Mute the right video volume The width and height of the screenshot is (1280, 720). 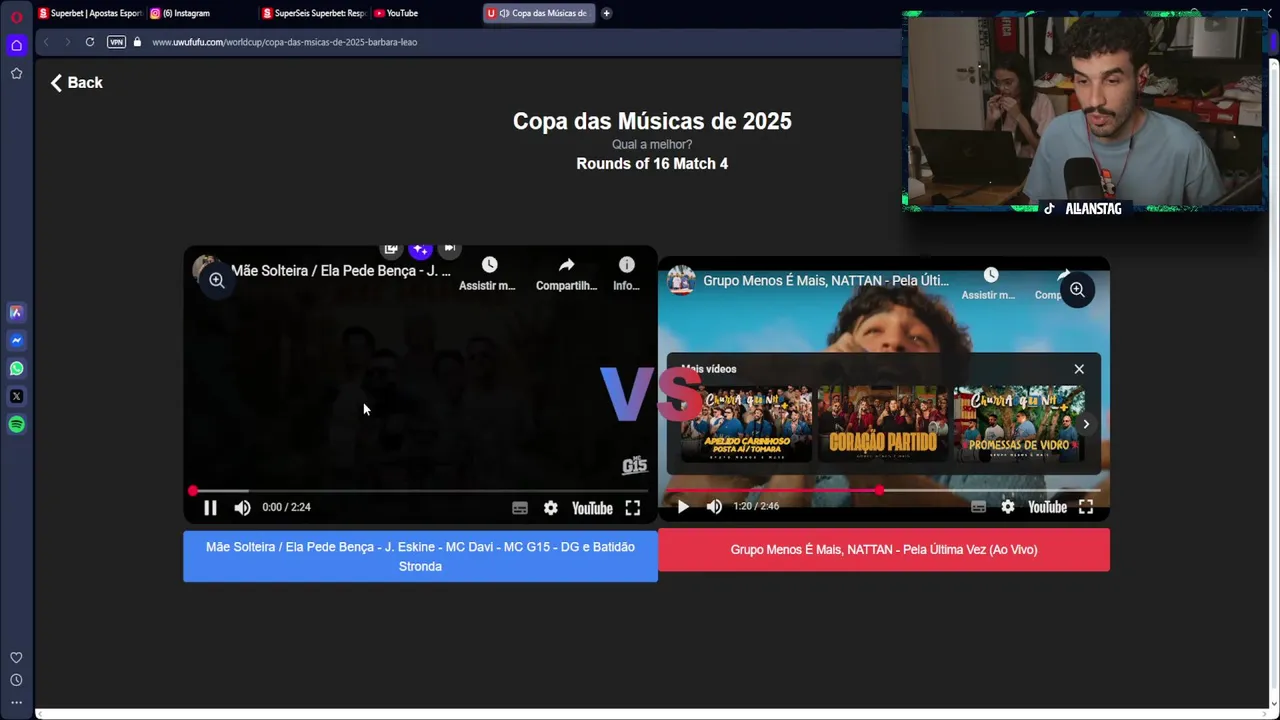coord(714,507)
